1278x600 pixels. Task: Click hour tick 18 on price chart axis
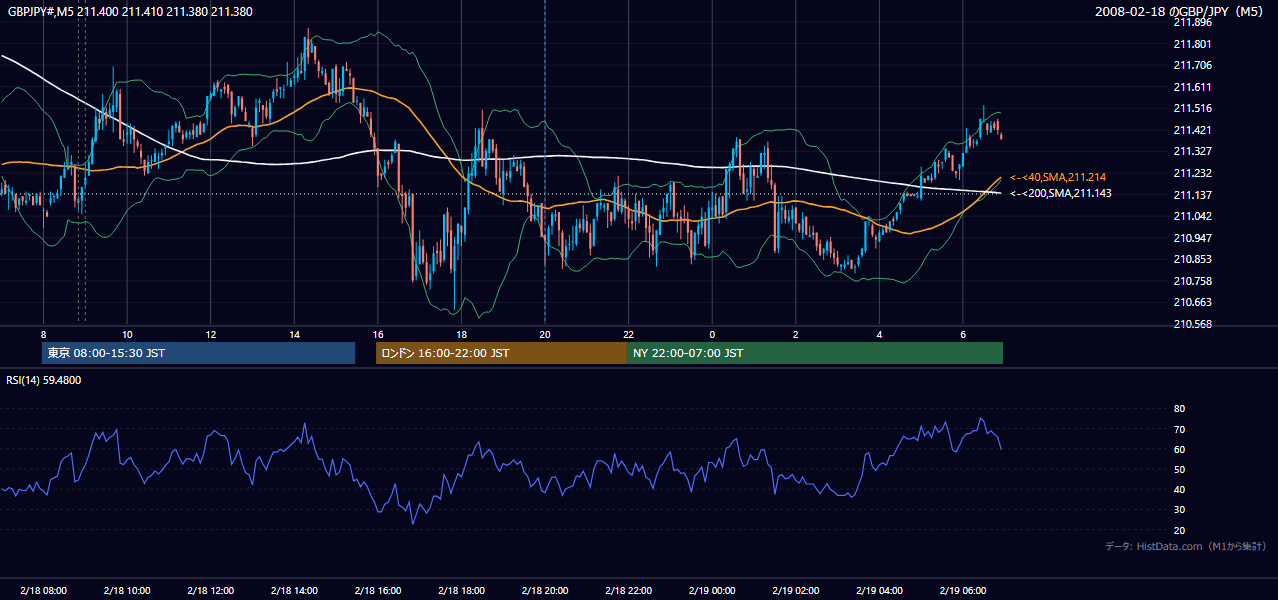click(x=461, y=334)
